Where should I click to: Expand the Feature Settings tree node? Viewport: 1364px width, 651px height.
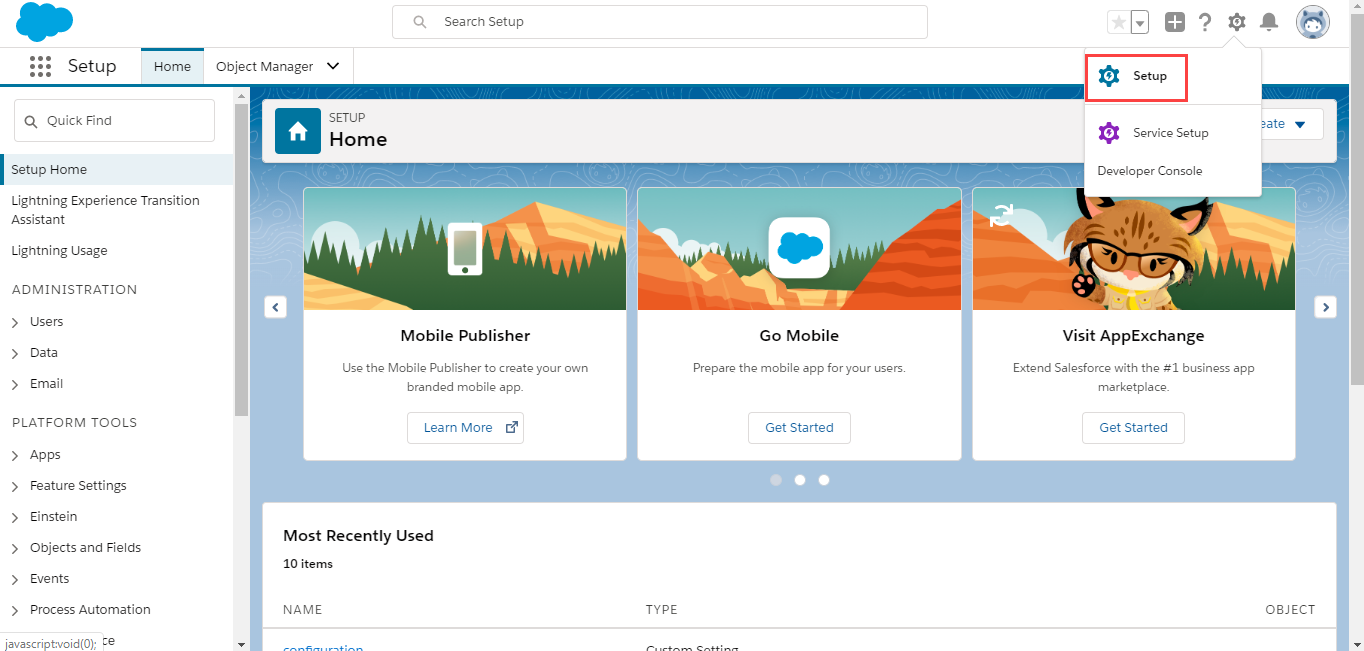pos(15,486)
